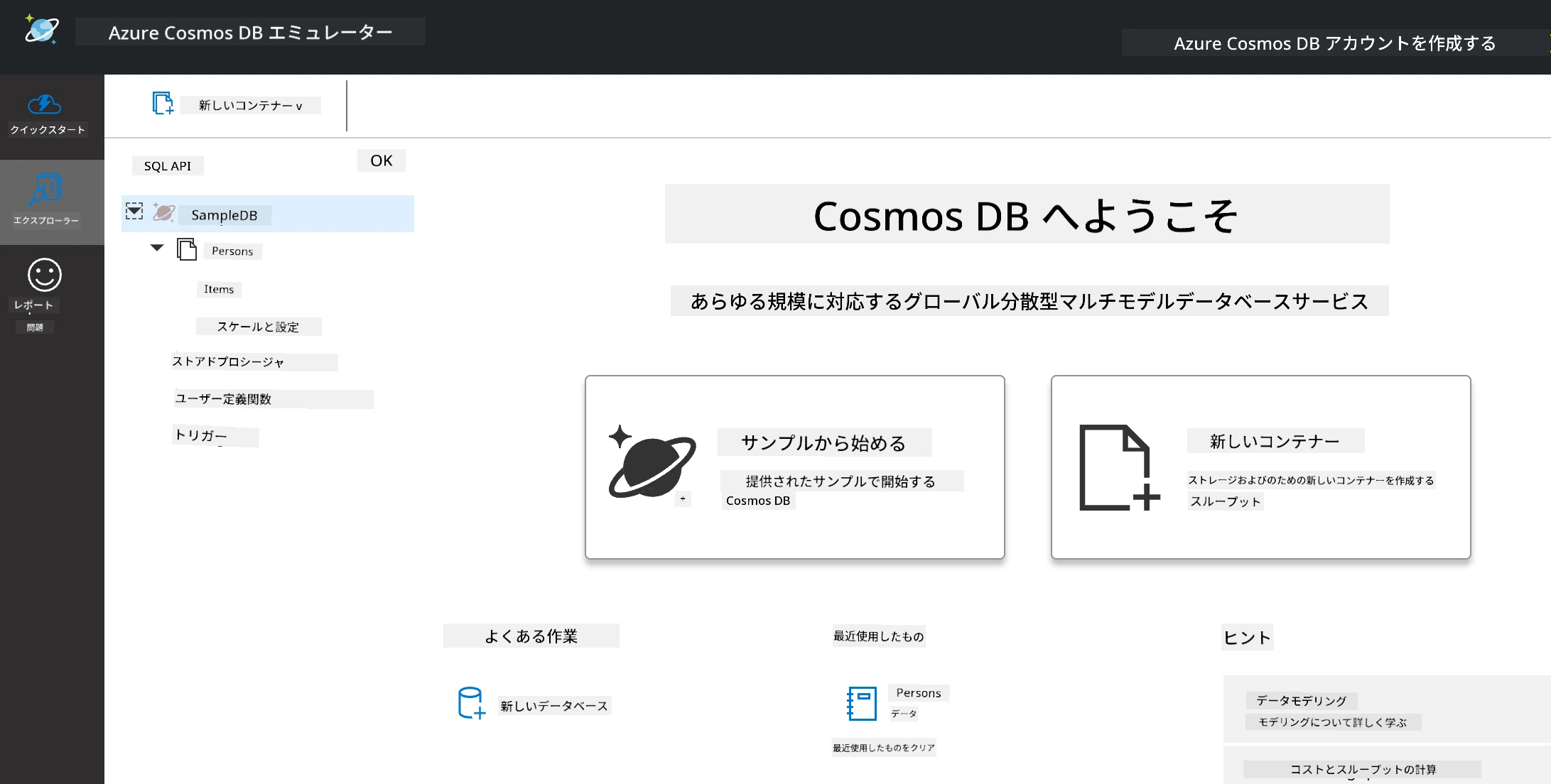Open the 新しいコンテナー dropdown in toolbar

[250, 106]
